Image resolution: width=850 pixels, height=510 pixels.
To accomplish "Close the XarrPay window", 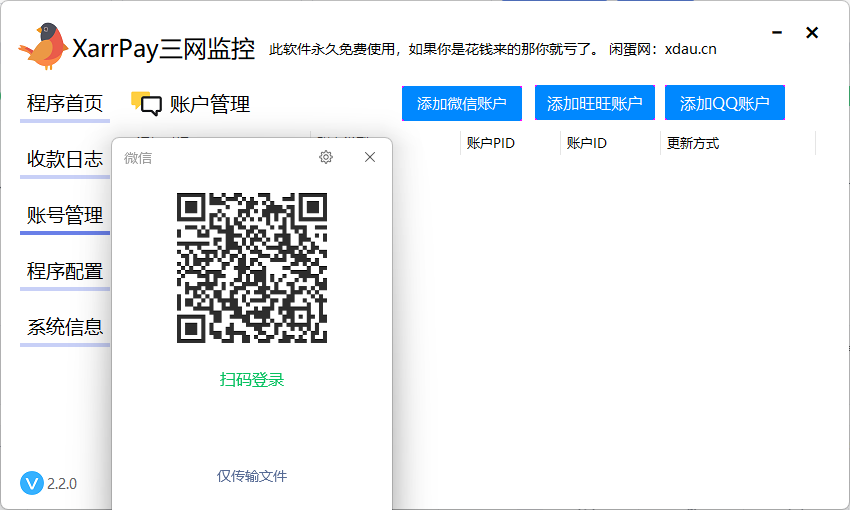I will point(812,33).
